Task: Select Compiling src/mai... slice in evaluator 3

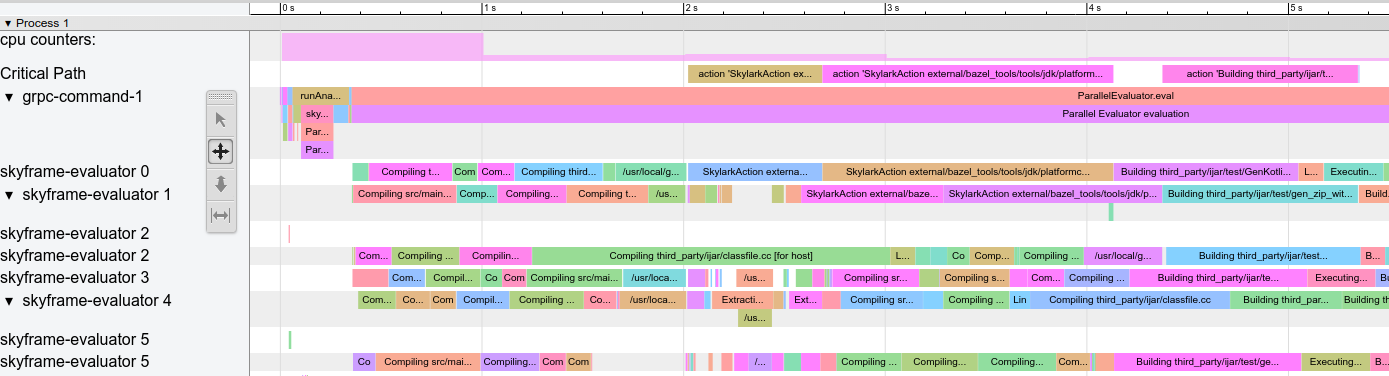Action: point(575,278)
